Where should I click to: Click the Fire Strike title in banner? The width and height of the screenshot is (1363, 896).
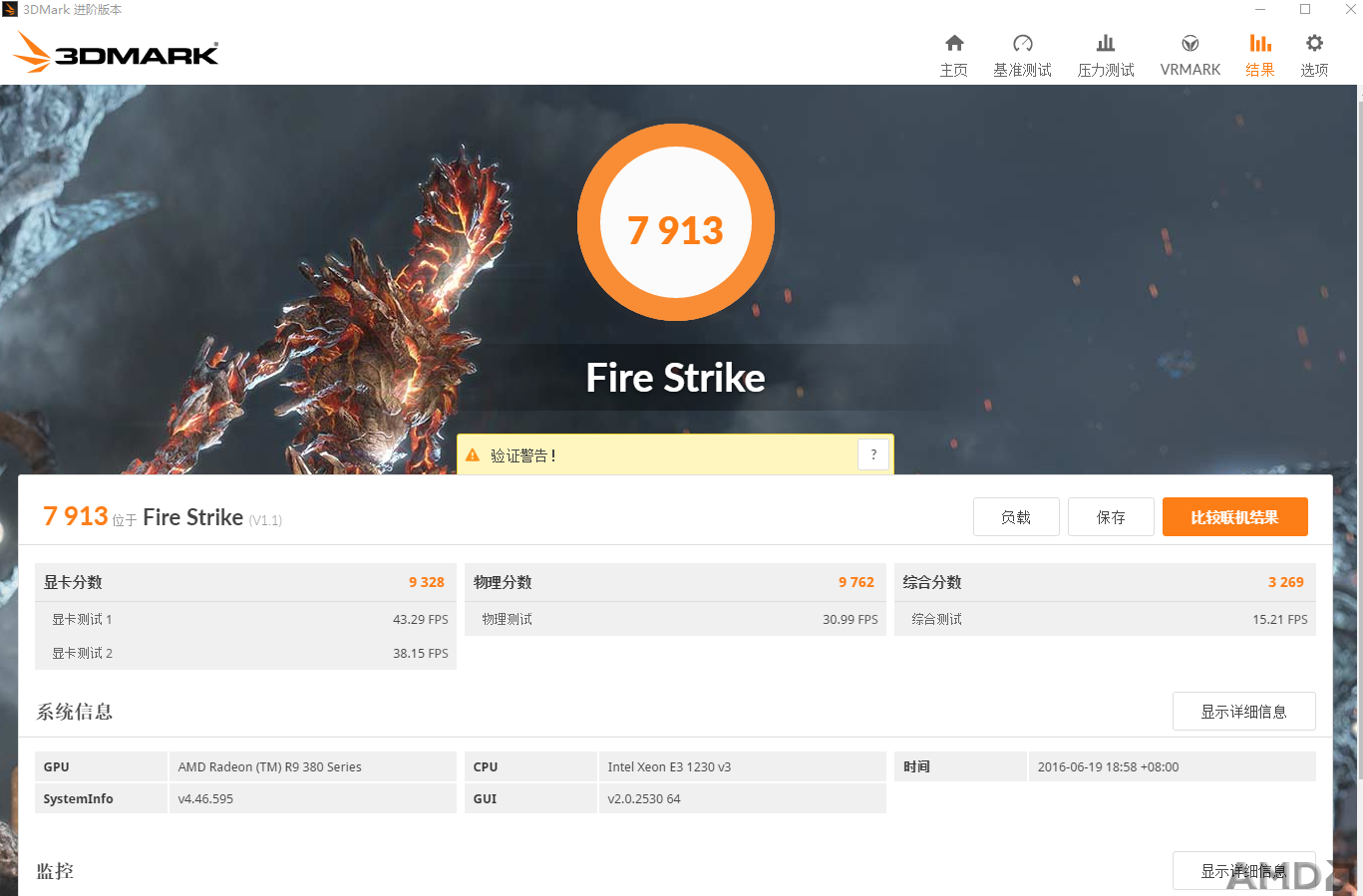click(676, 378)
